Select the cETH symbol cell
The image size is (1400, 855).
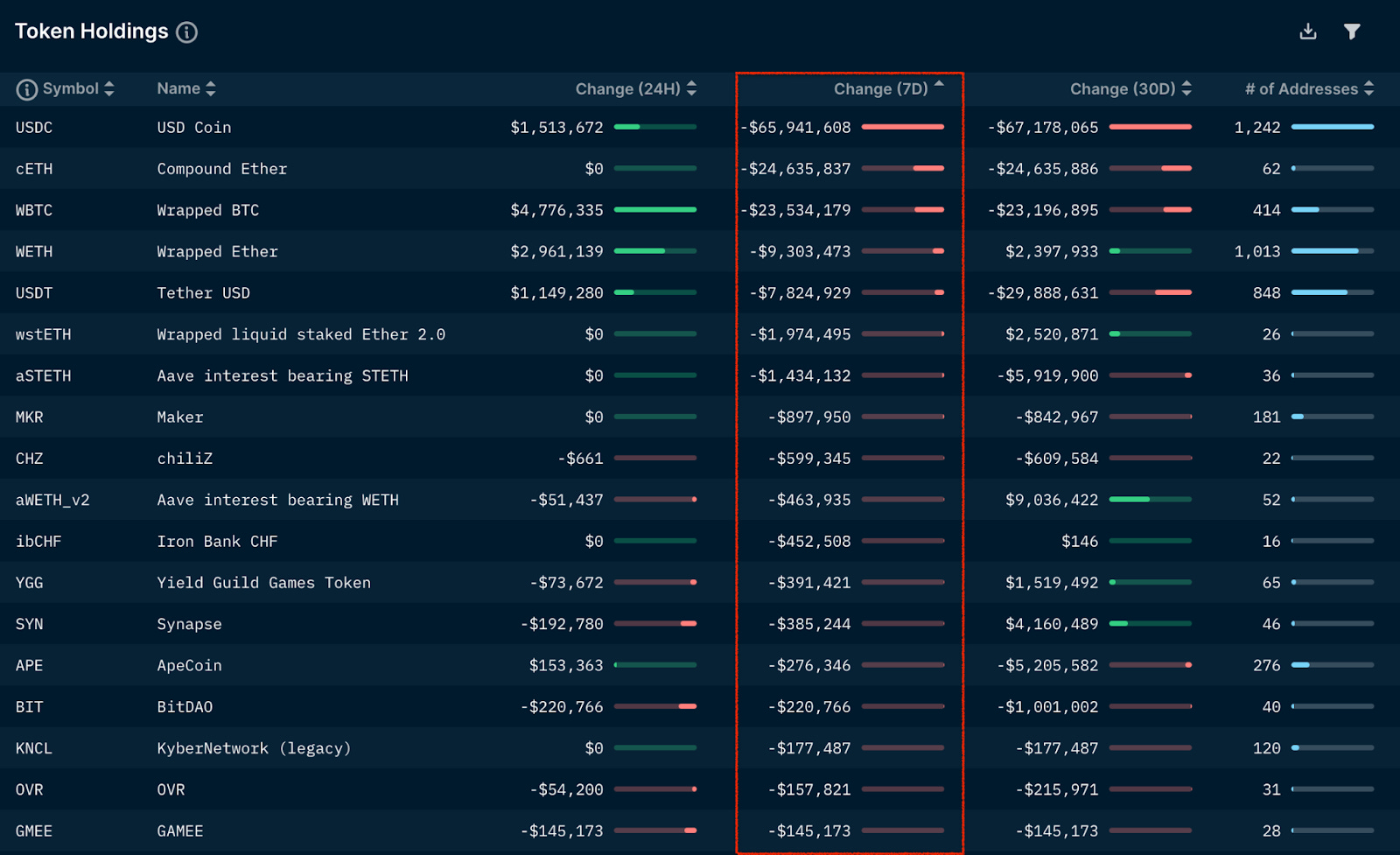34,169
